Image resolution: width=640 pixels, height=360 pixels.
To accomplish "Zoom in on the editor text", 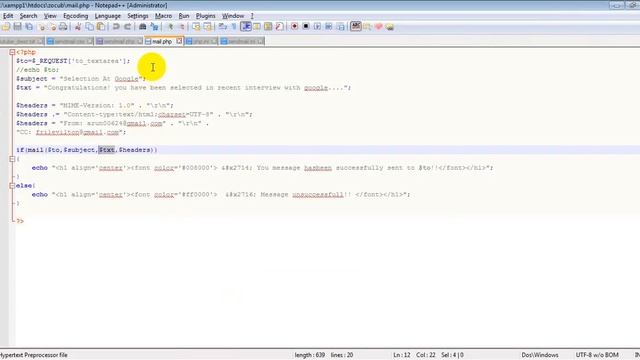I will click(x=171, y=27).
